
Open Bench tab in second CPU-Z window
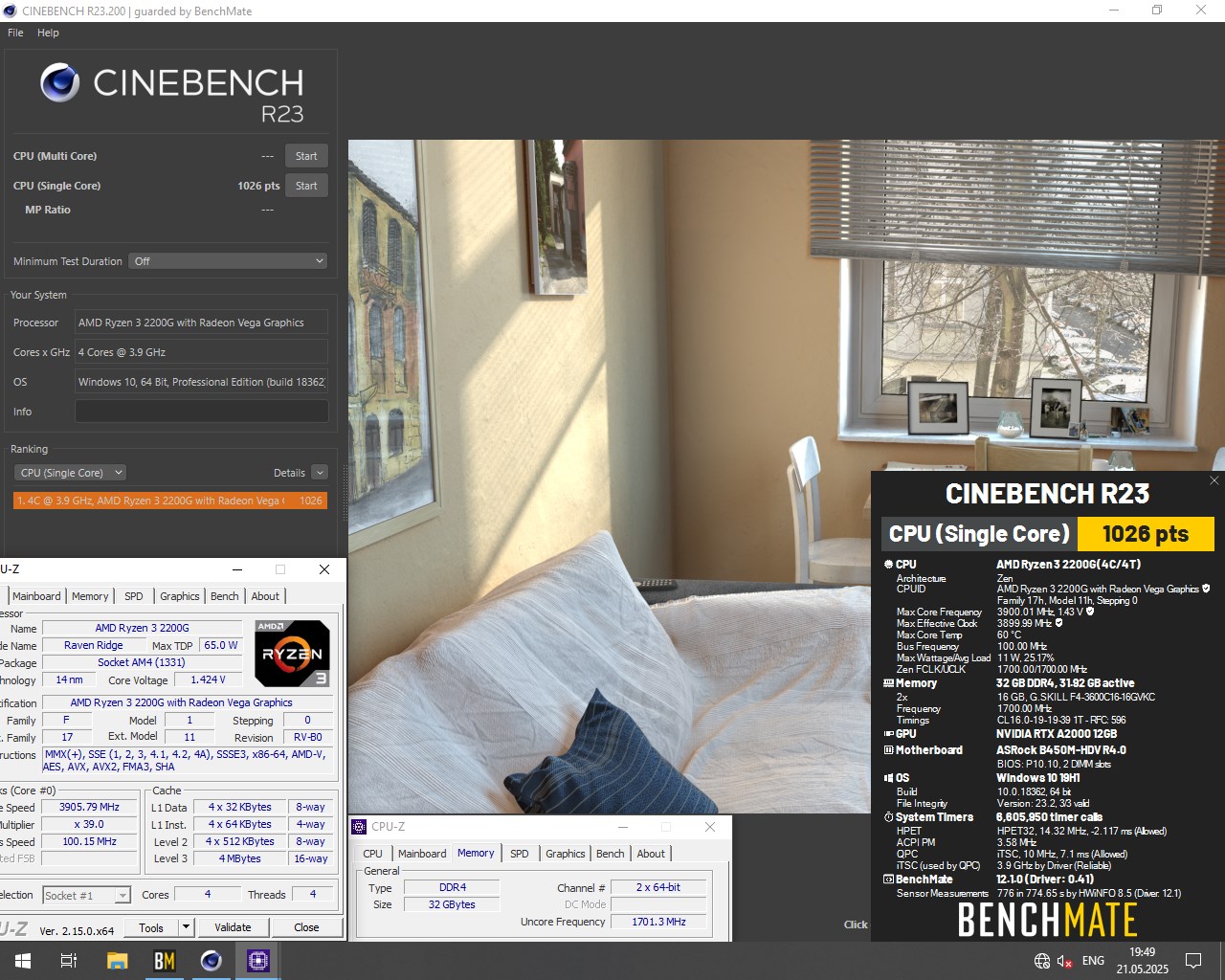pyautogui.click(x=611, y=854)
